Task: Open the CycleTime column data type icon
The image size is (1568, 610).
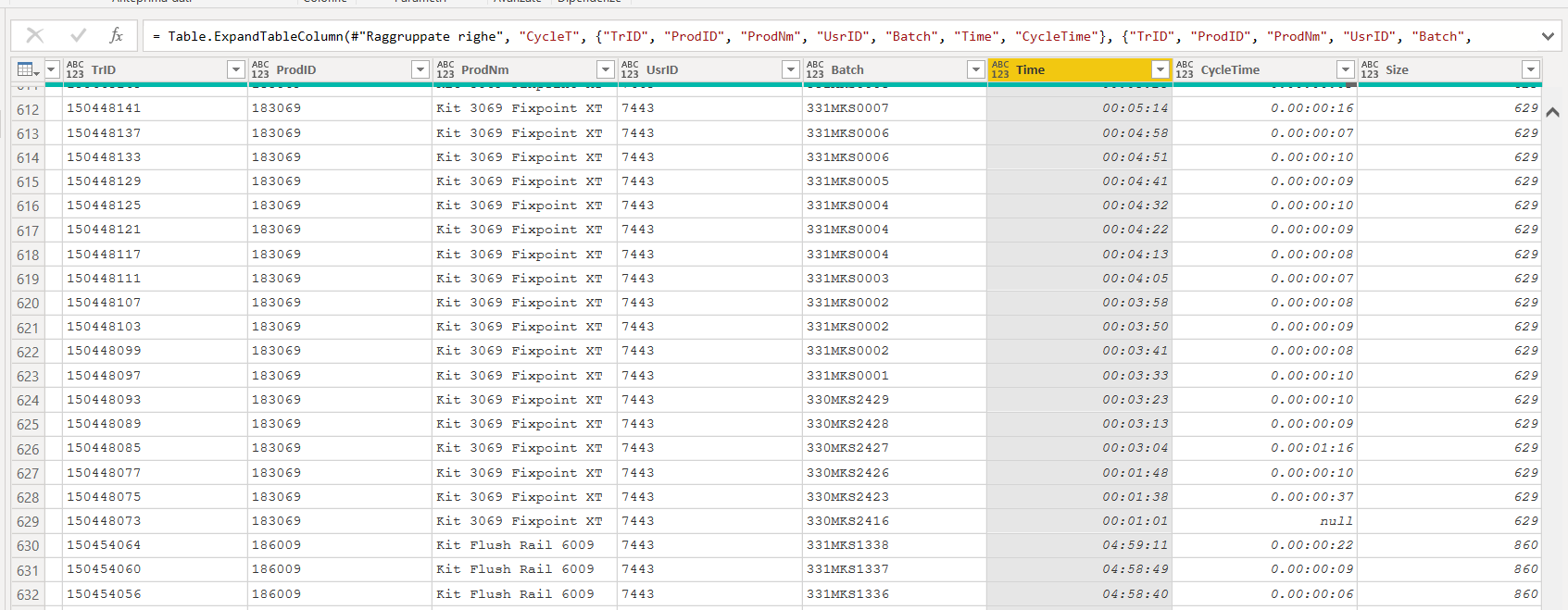Action: tap(1185, 69)
